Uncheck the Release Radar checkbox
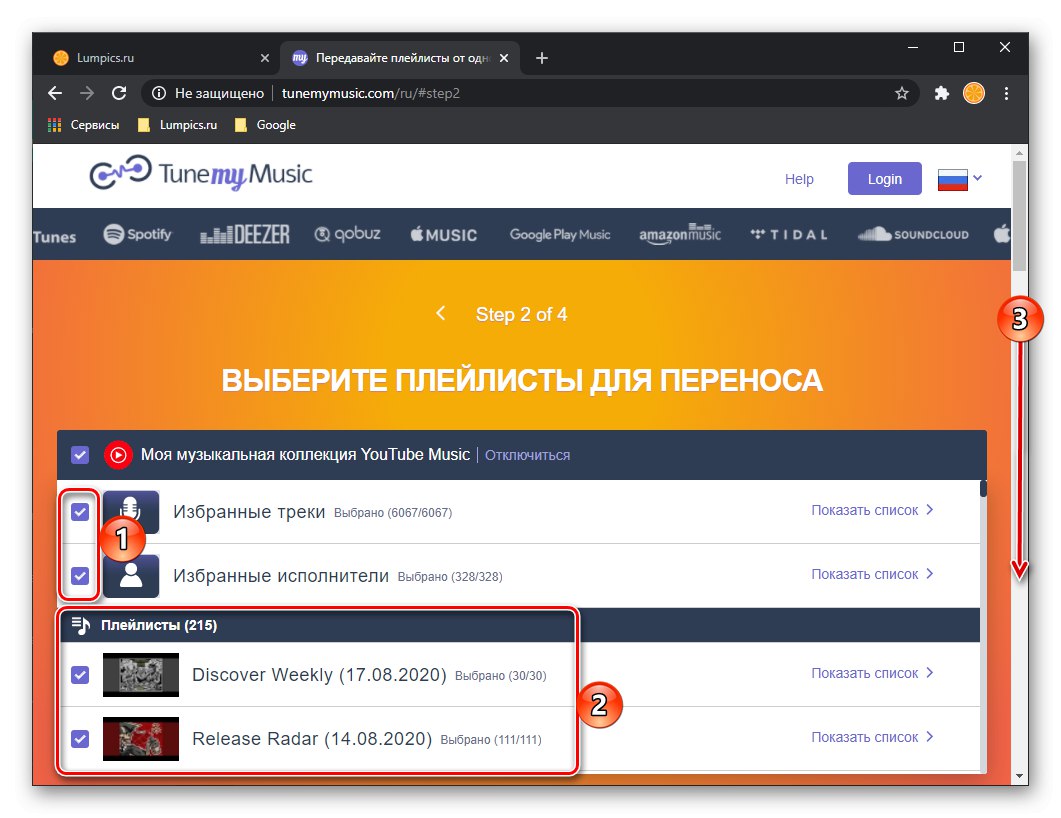 [80, 739]
